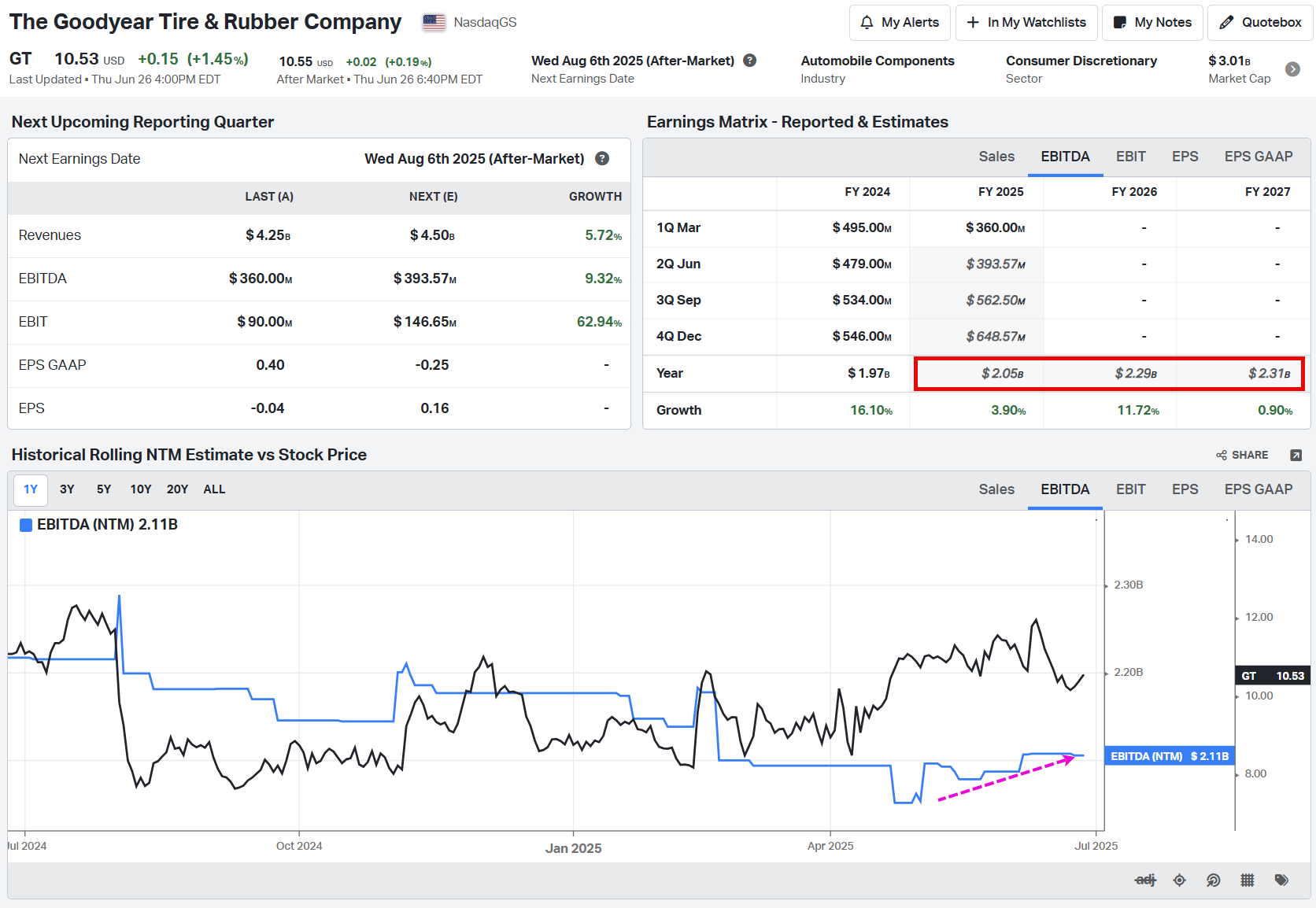Click the EBITDA (NTM) $2.11B axis label
Image resolution: width=1316 pixels, height=908 pixels.
point(1170,756)
